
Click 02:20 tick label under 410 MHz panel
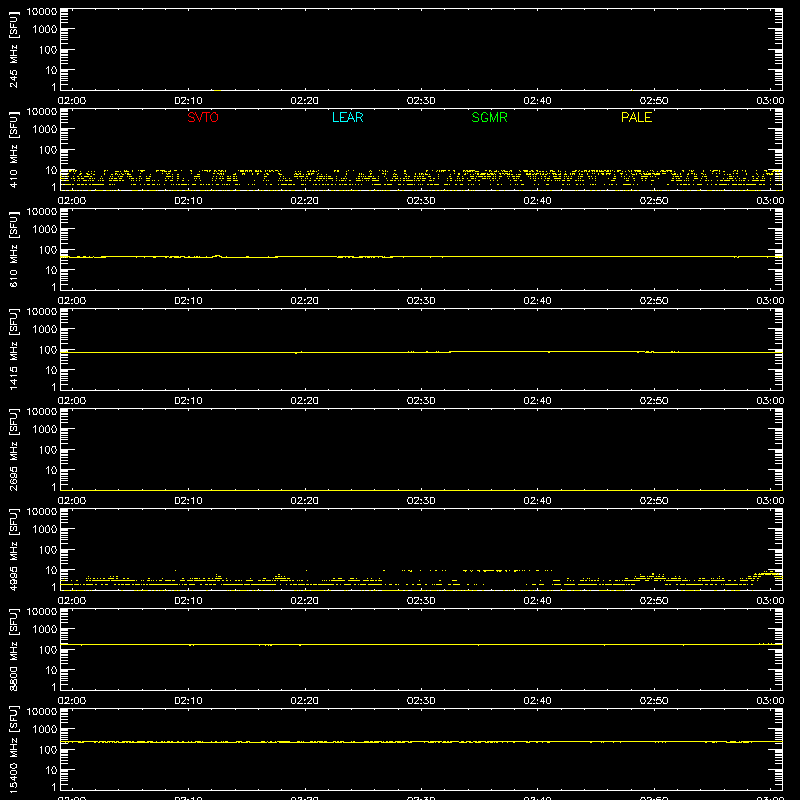pos(305,201)
